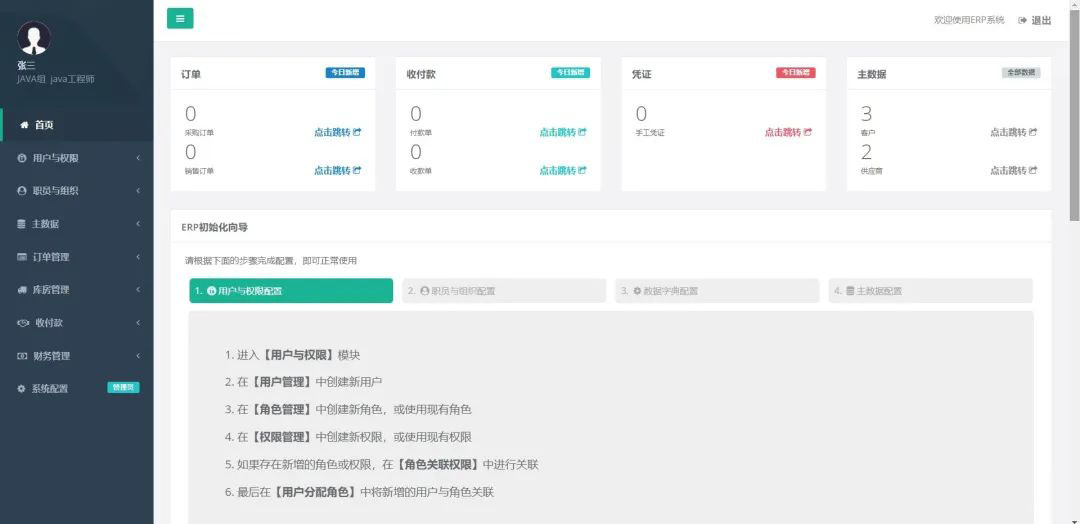Click the red 今日新增 badge on 凭证 card
The height and width of the screenshot is (524, 1080).
796,72
